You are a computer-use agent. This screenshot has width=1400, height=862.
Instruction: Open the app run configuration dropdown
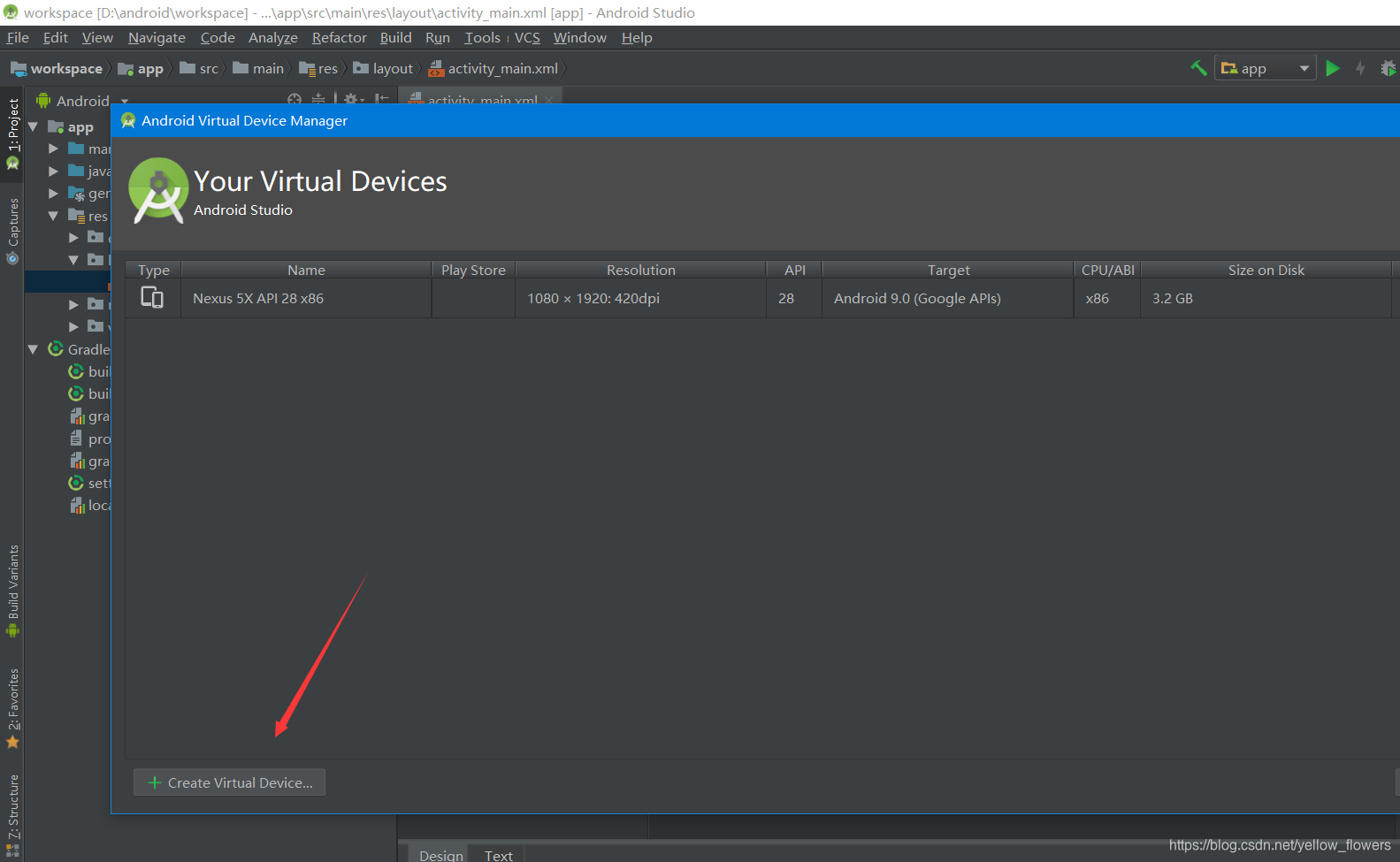(1266, 68)
